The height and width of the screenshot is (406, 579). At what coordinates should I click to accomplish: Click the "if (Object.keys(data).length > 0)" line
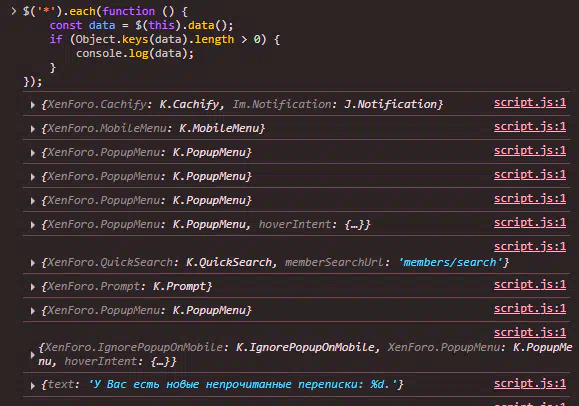(x=165, y=40)
